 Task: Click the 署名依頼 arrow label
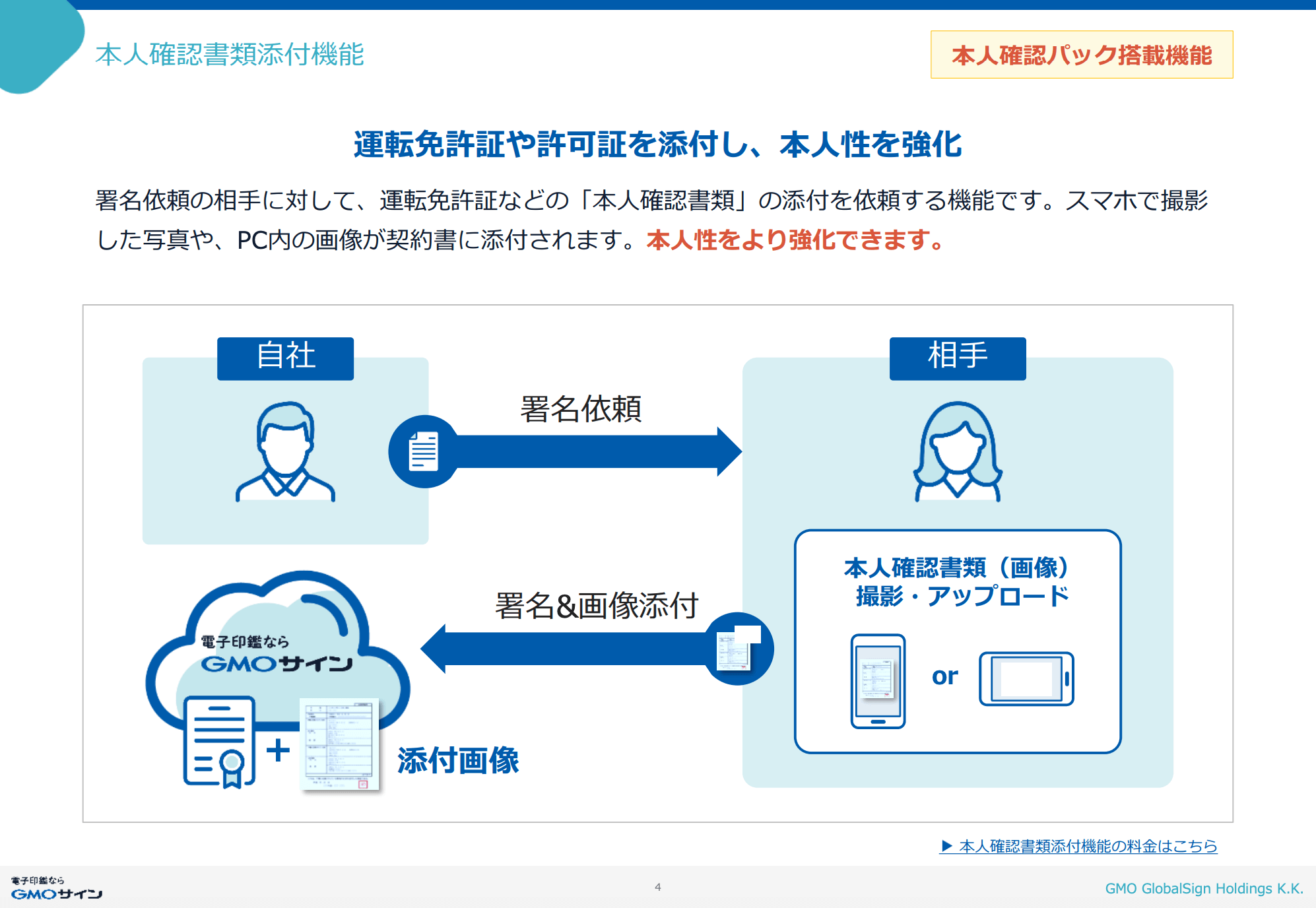[580, 409]
